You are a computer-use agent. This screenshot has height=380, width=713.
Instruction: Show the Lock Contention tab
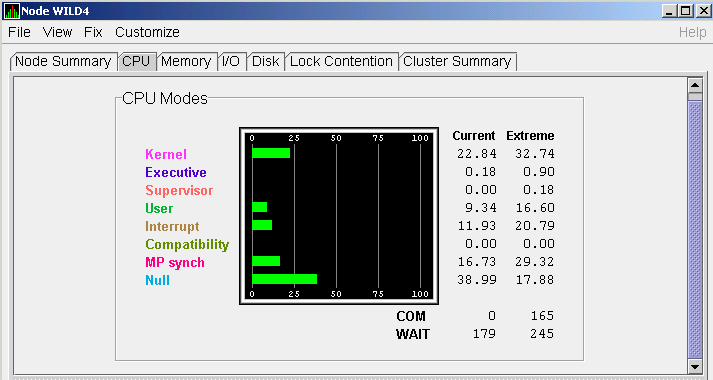coord(341,61)
